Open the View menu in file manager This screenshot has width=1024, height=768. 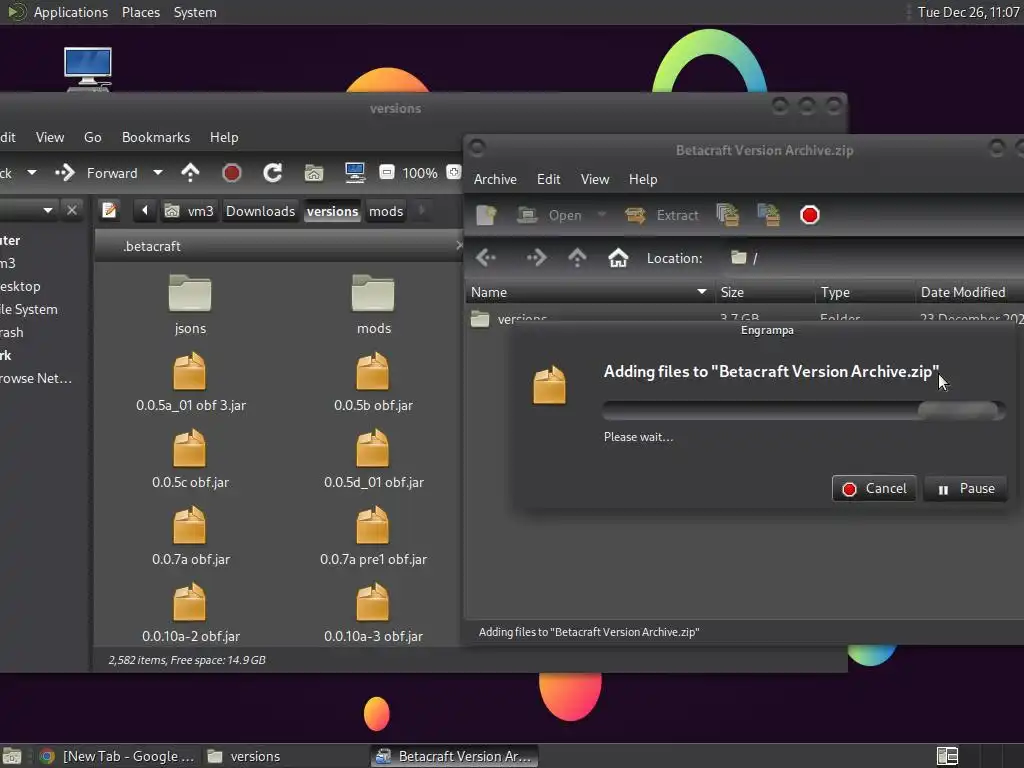[x=50, y=137]
